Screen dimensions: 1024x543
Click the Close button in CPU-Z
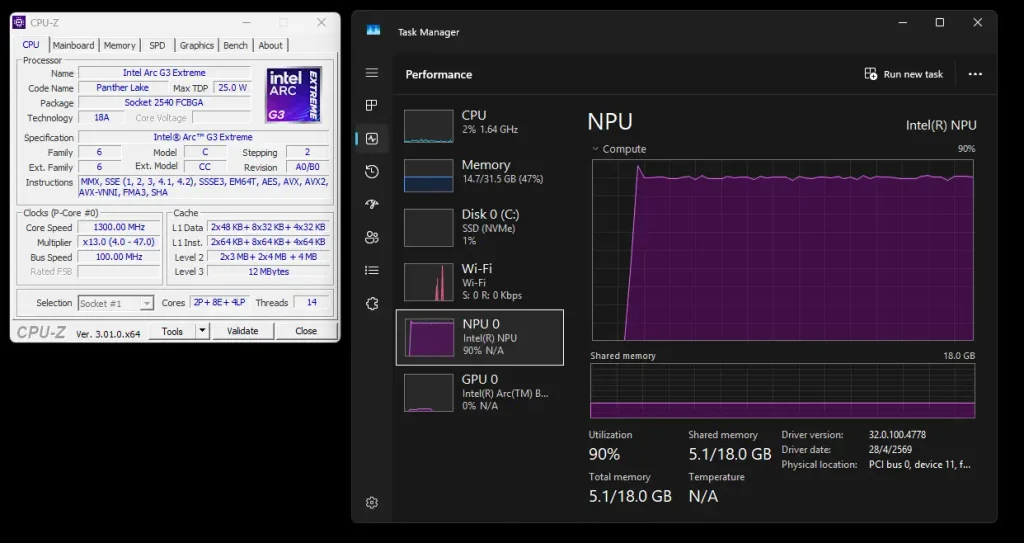(x=306, y=331)
